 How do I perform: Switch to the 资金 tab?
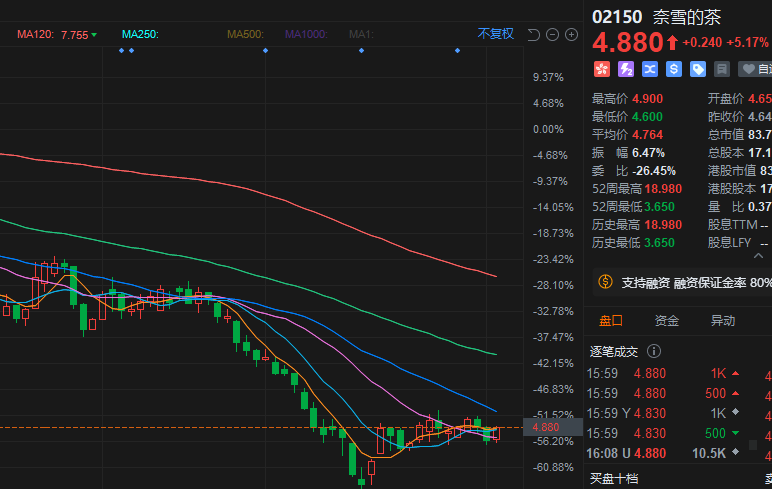tap(667, 321)
